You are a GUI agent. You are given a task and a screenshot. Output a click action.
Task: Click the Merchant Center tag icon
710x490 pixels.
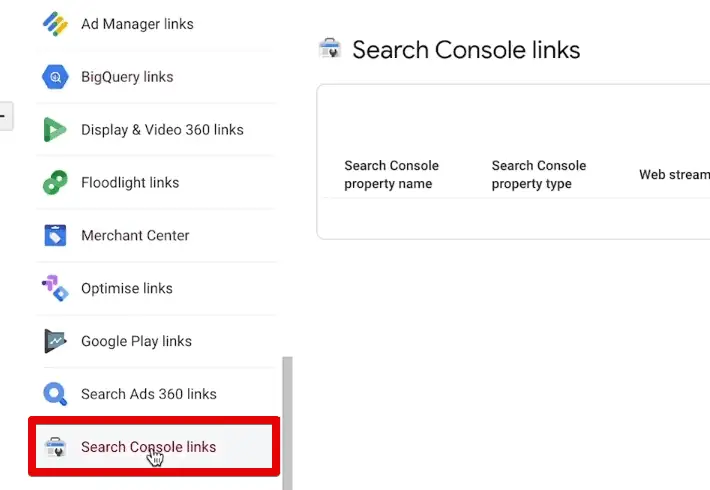pos(55,235)
